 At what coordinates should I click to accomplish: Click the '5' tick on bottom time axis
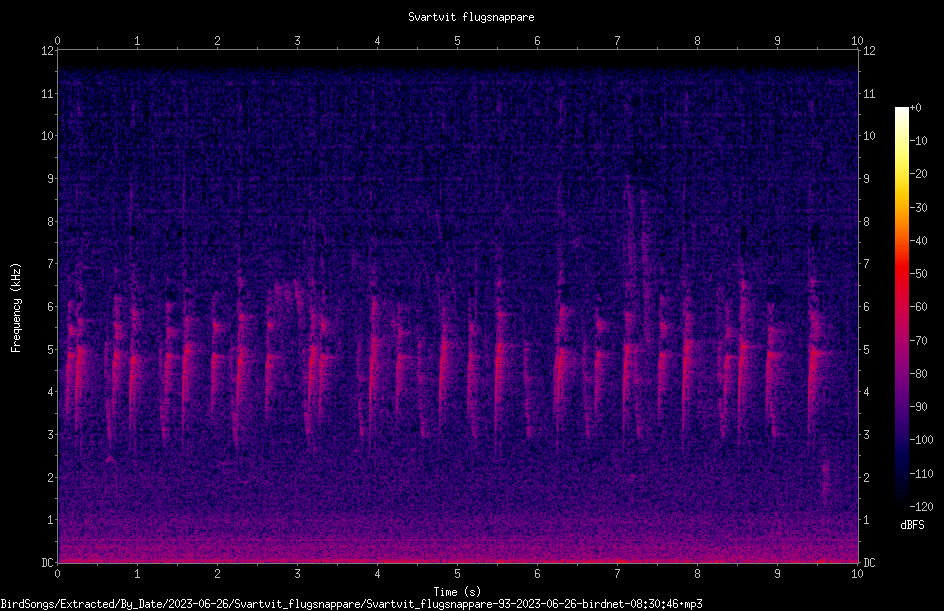coord(458,574)
